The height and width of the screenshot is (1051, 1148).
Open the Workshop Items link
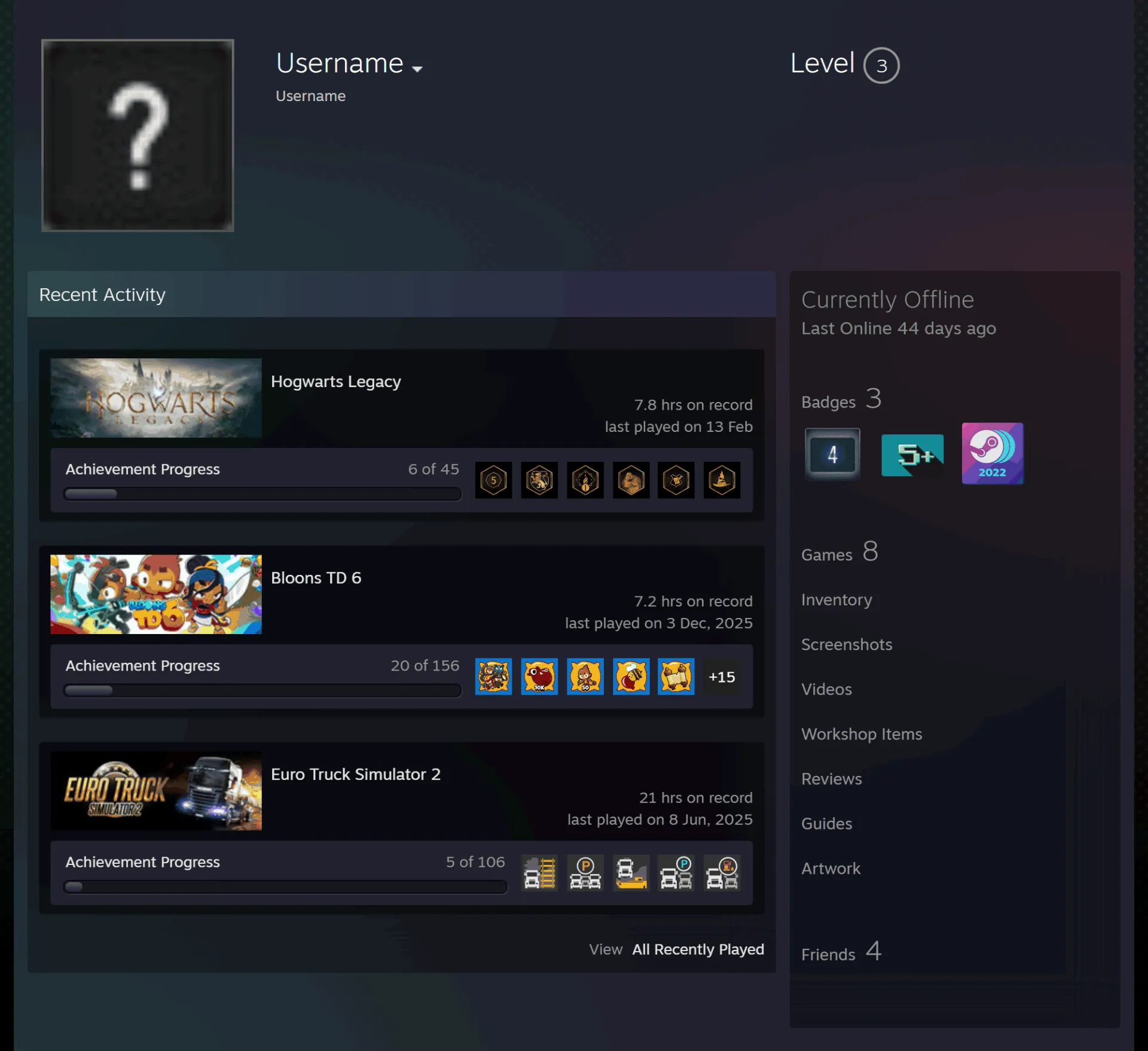tap(862, 734)
